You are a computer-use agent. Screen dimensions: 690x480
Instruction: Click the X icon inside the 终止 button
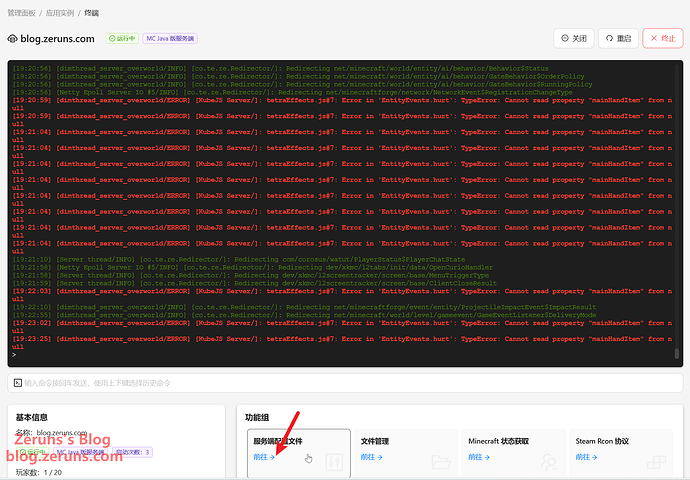(x=654, y=38)
